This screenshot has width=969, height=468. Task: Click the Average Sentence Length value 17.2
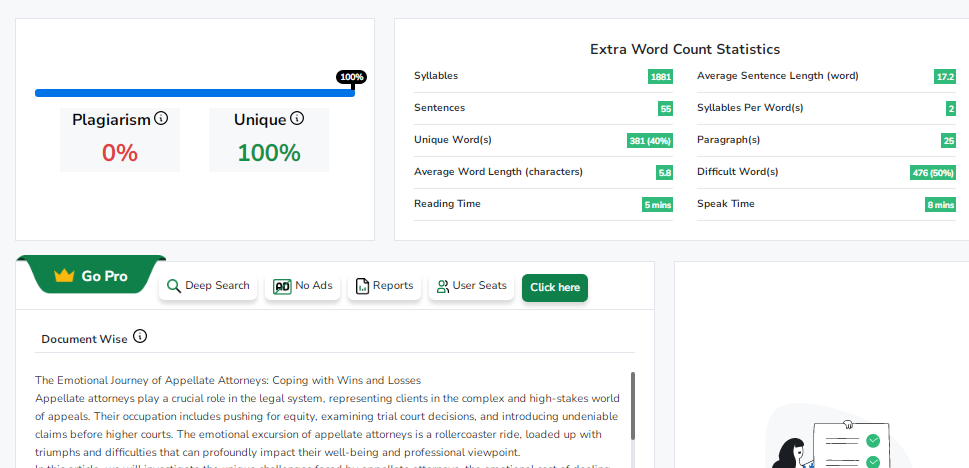945,77
